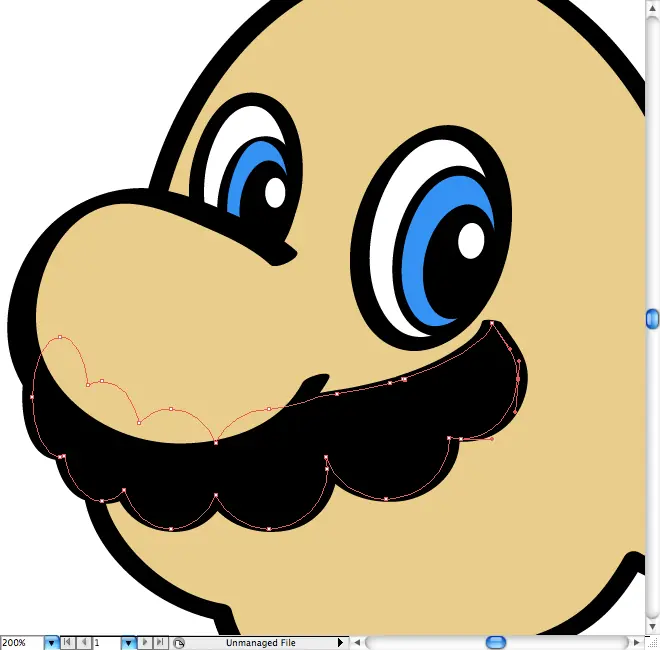The width and height of the screenshot is (660, 650).
Task: Open the artboard number dropdown
Action: [x=128, y=643]
